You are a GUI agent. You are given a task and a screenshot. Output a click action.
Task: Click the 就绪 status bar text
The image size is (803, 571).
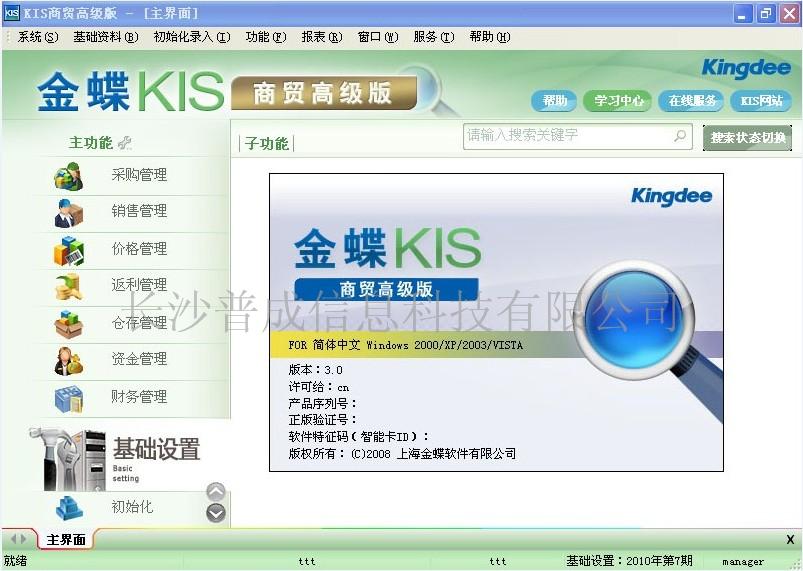pos(15,561)
